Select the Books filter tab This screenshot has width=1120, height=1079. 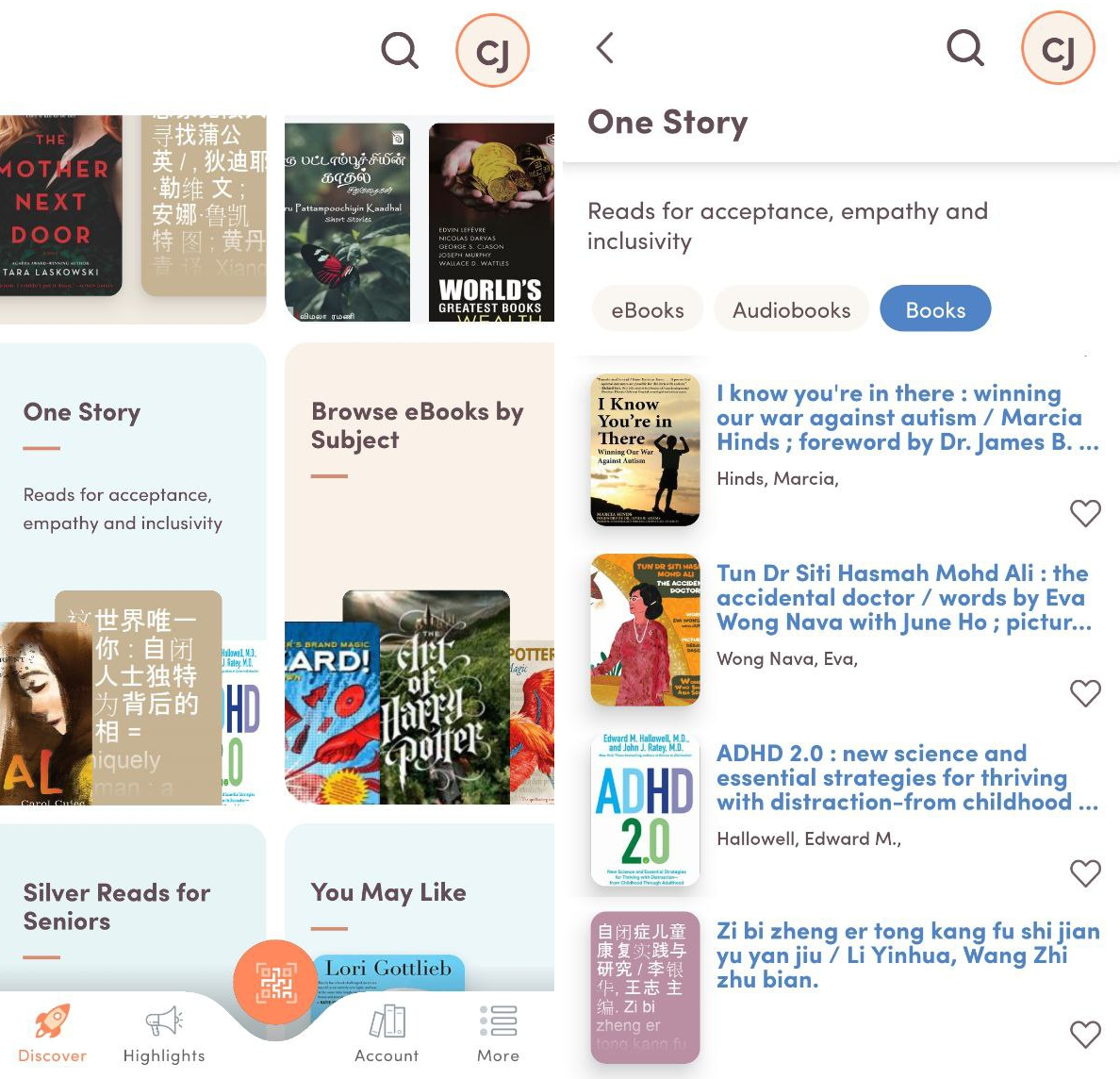(x=935, y=310)
